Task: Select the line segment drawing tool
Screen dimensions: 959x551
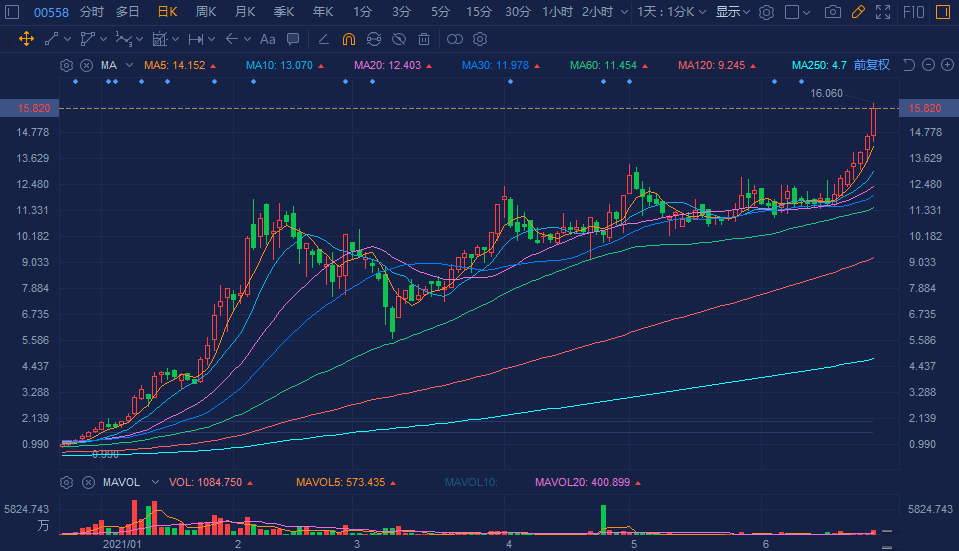Action: (51, 39)
